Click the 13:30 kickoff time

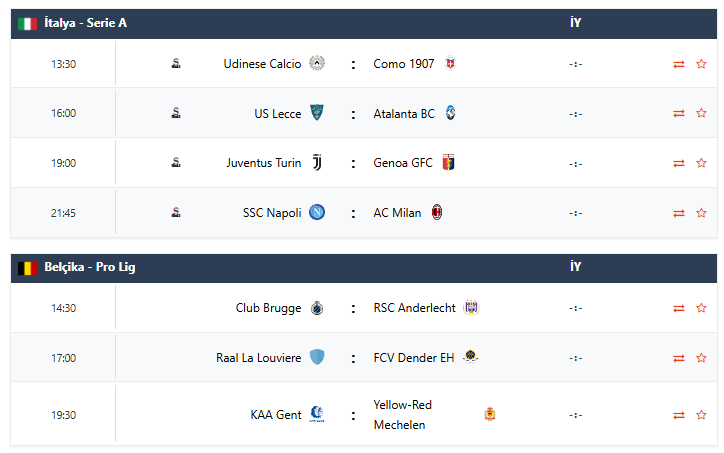pyautogui.click(x=63, y=64)
